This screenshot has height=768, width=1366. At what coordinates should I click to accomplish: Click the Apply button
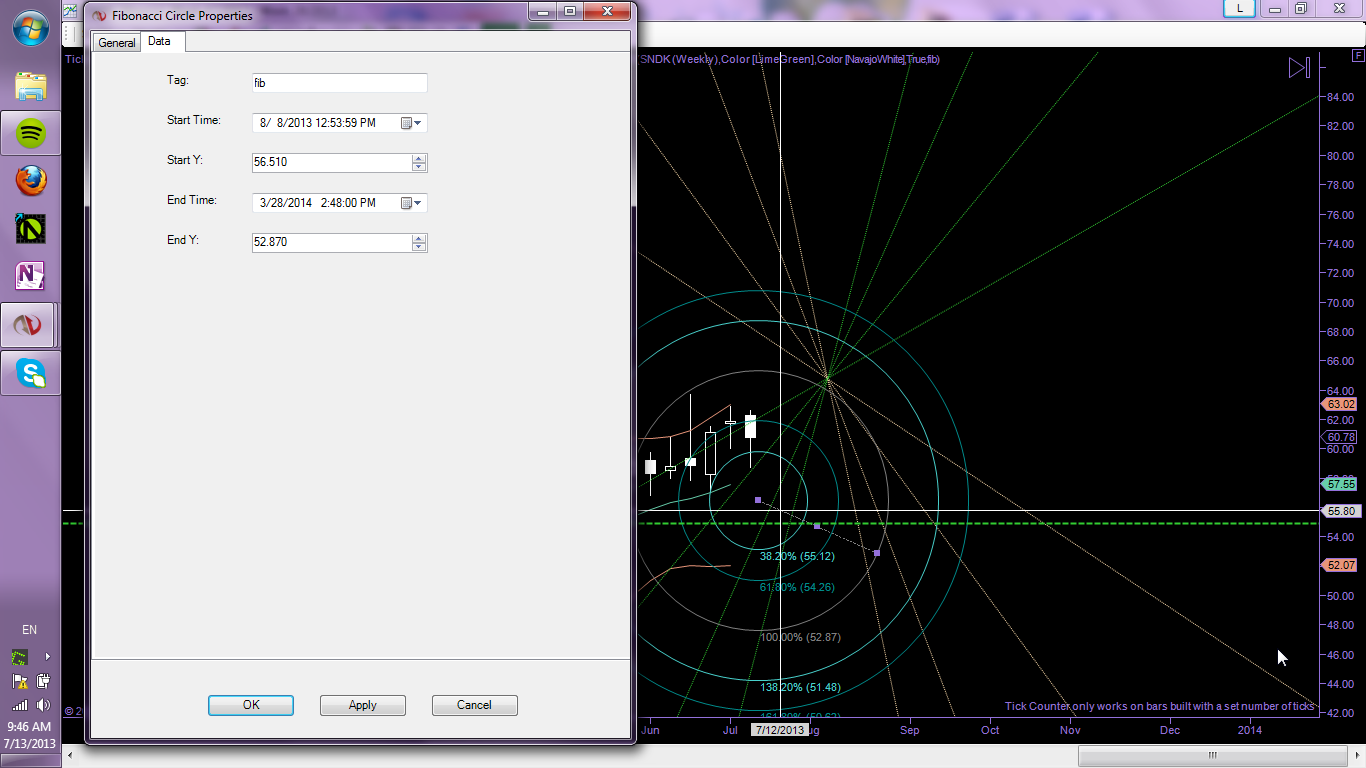pos(362,705)
